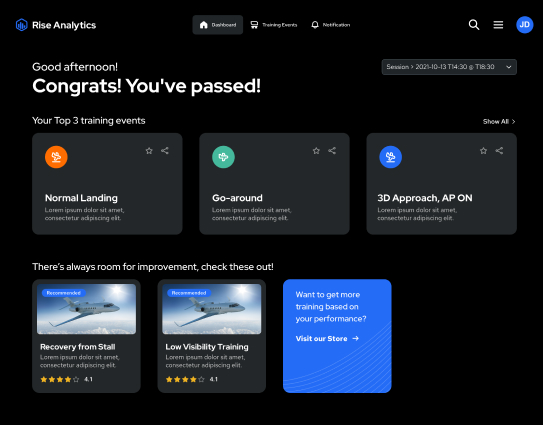
Task: Favorite the Go-around card with star
Action: click(x=316, y=150)
